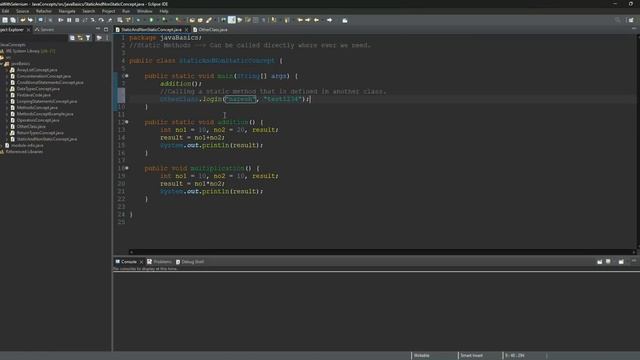This screenshot has height=360, width=640.
Task: Click the green Run toolbar icon
Action: (151, 20)
